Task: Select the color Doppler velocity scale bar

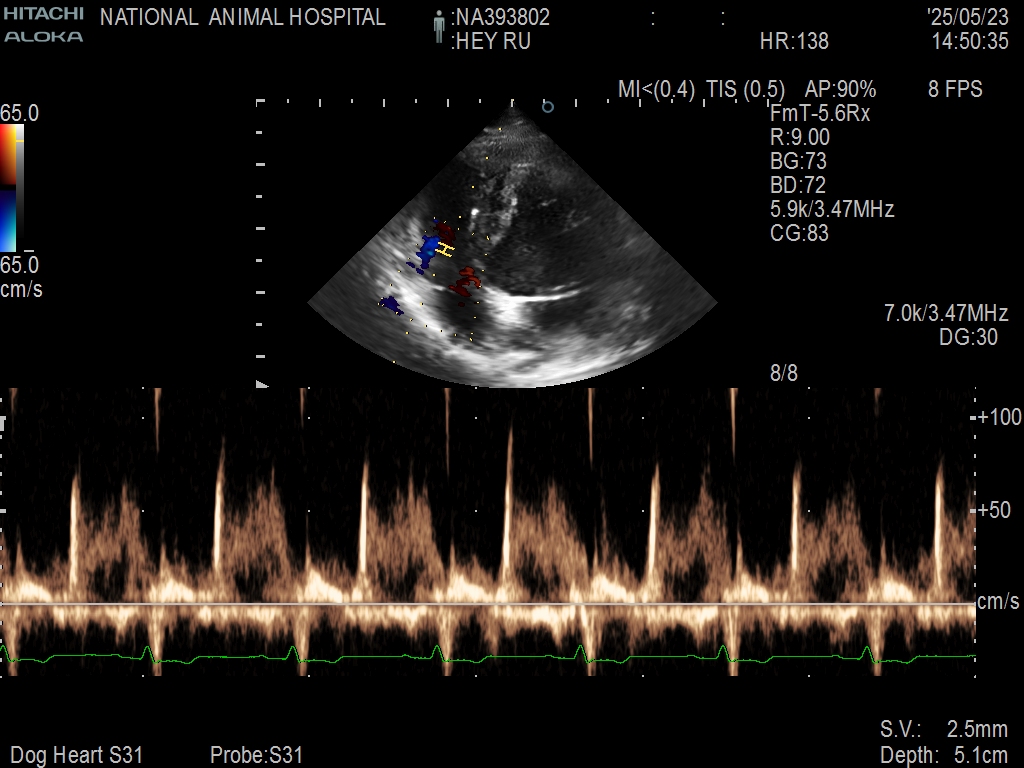Action: click(9, 187)
